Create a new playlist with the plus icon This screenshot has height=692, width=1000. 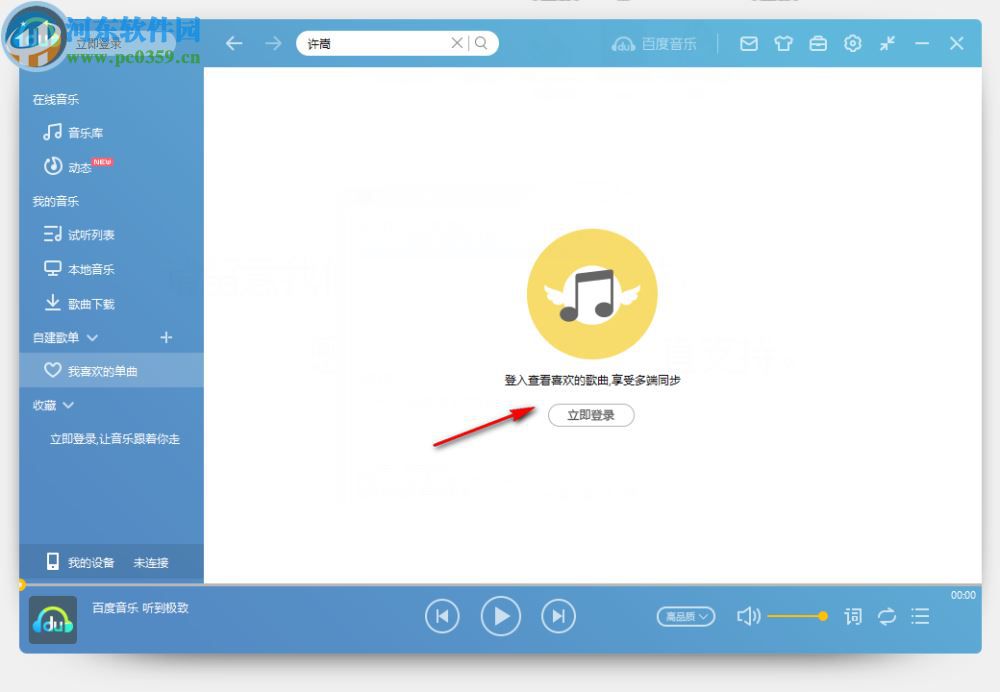click(x=167, y=337)
